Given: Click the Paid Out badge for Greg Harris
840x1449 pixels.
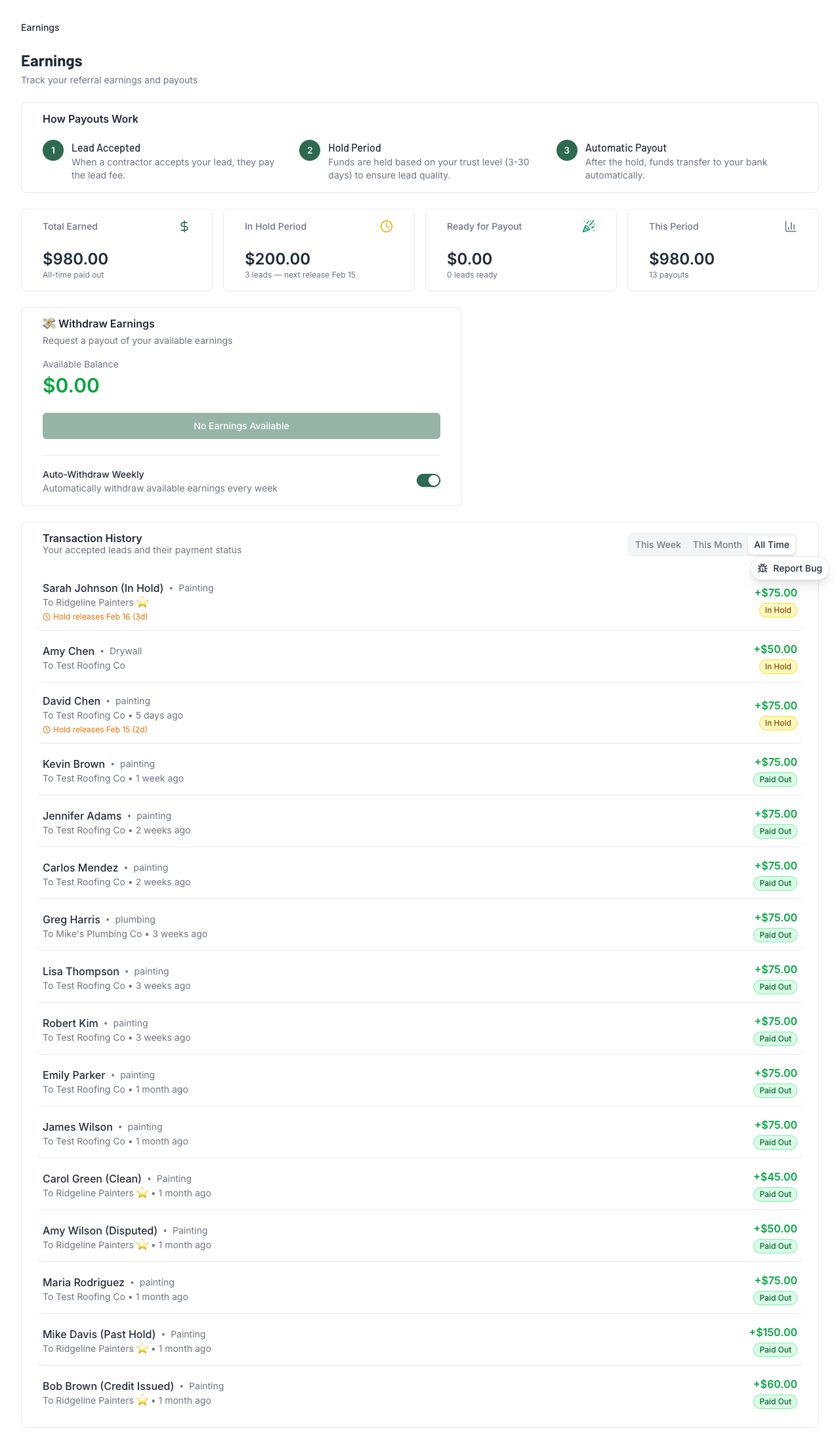Looking at the screenshot, I should [x=776, y=935].
